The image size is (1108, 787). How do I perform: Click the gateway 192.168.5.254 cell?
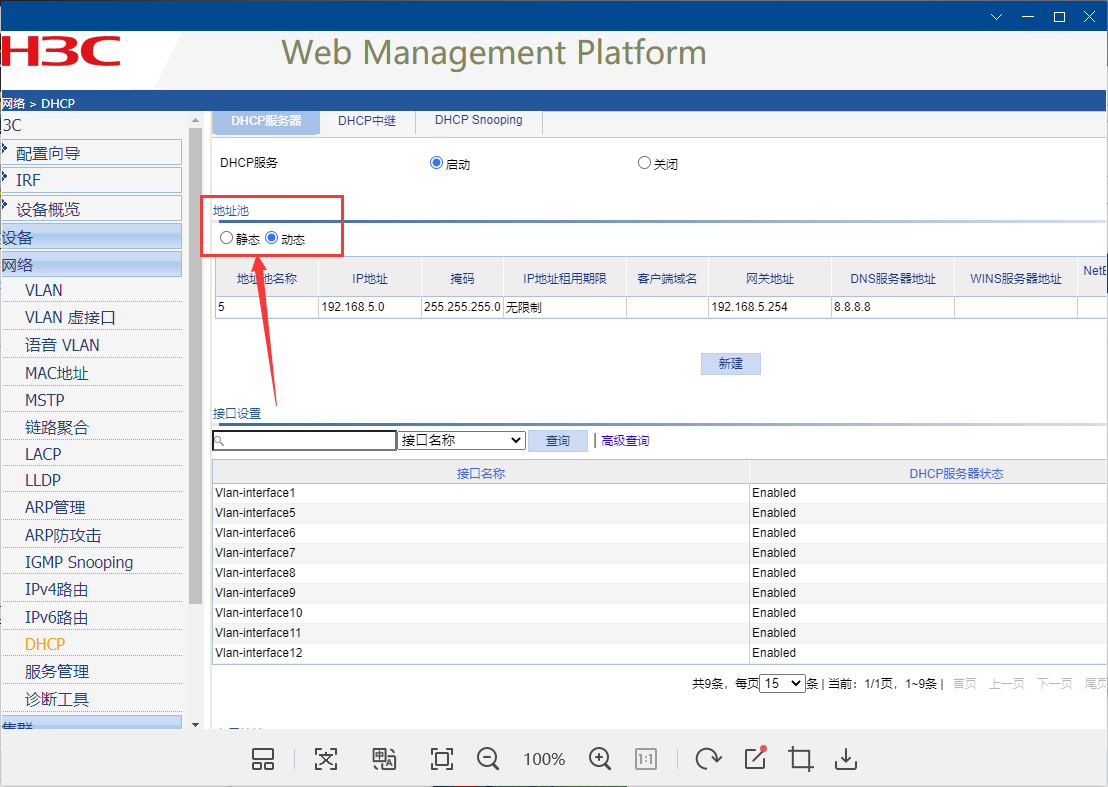coord(770,307)
